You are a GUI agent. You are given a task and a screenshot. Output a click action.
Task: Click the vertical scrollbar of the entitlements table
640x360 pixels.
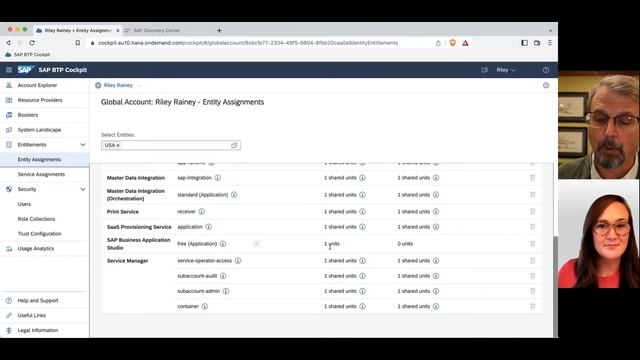[x=555, y=286]
